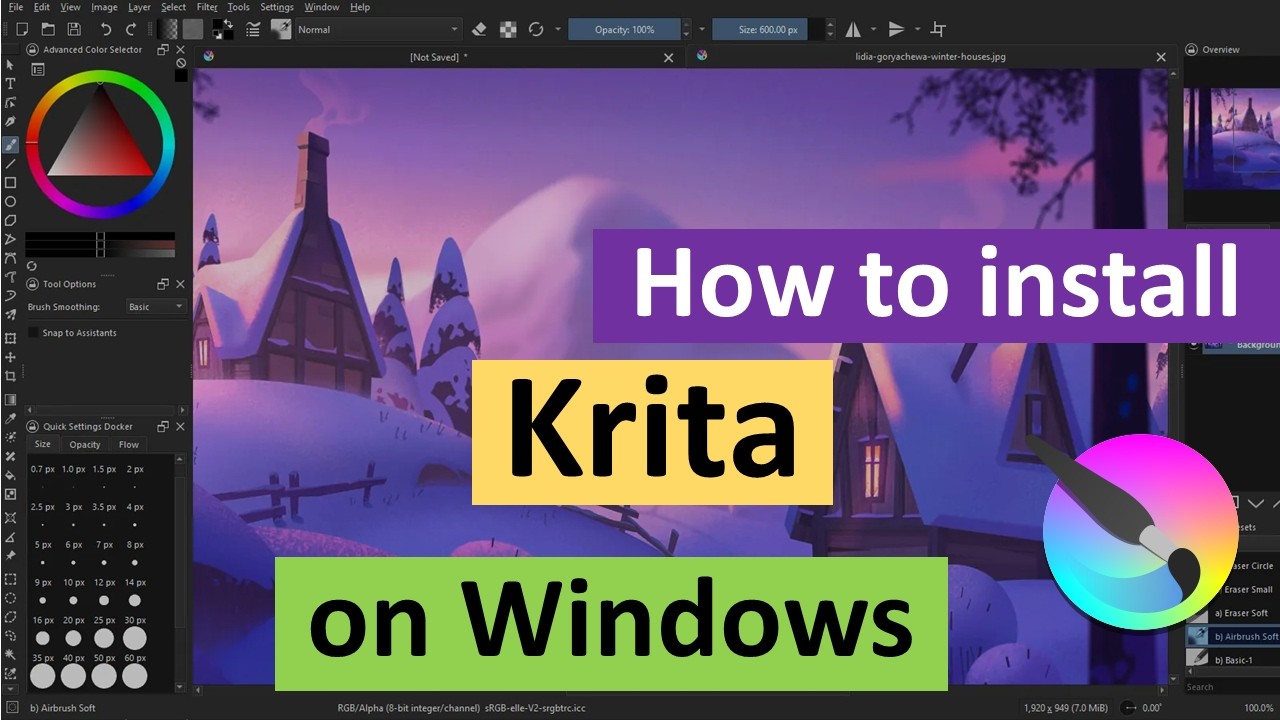Select the Transform tool
Screen dimensions: 1280x720
tap(11, 338)
